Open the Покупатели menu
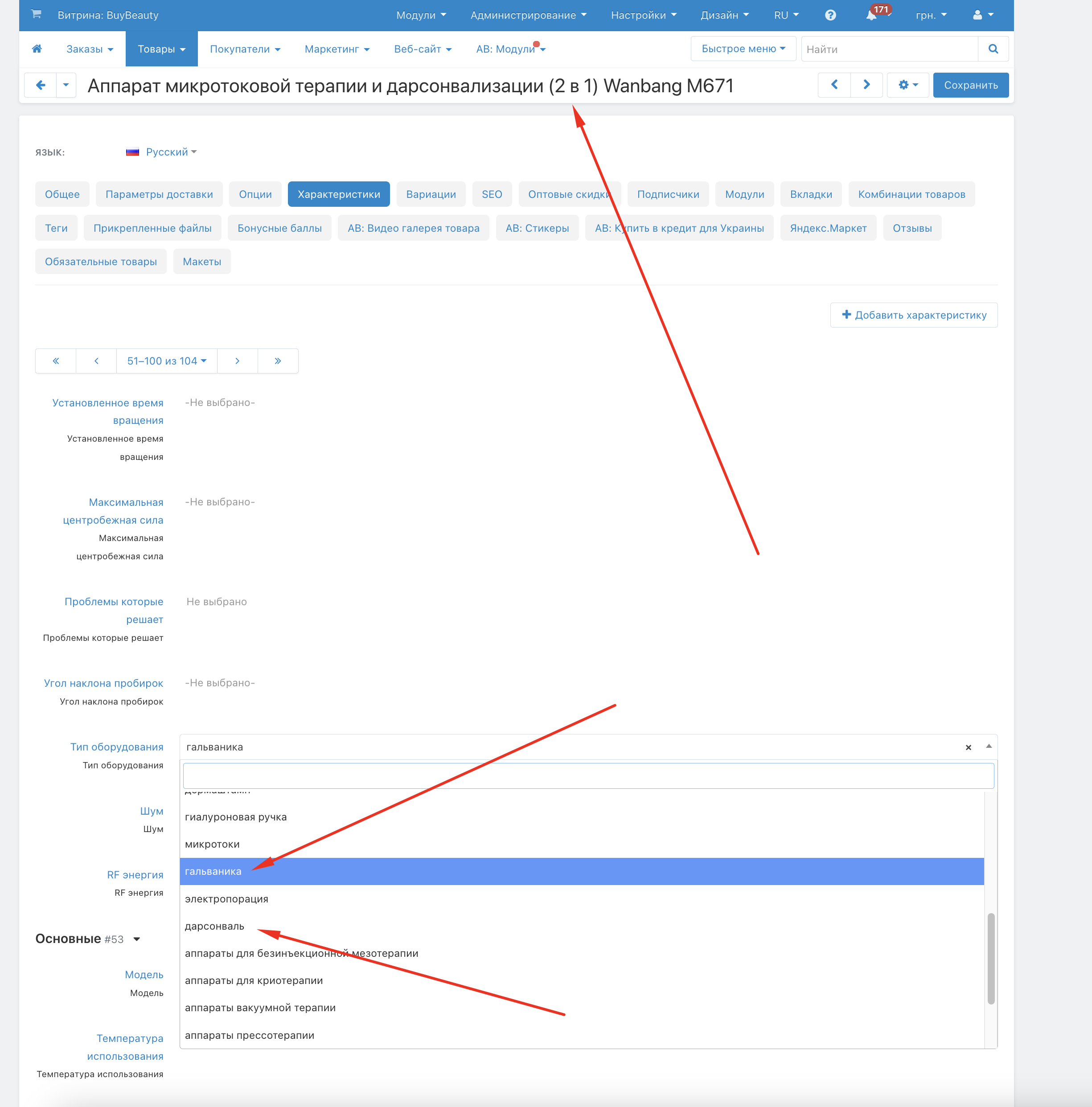This screenshot has height=1107, width=1092. [x=245, y=49]
